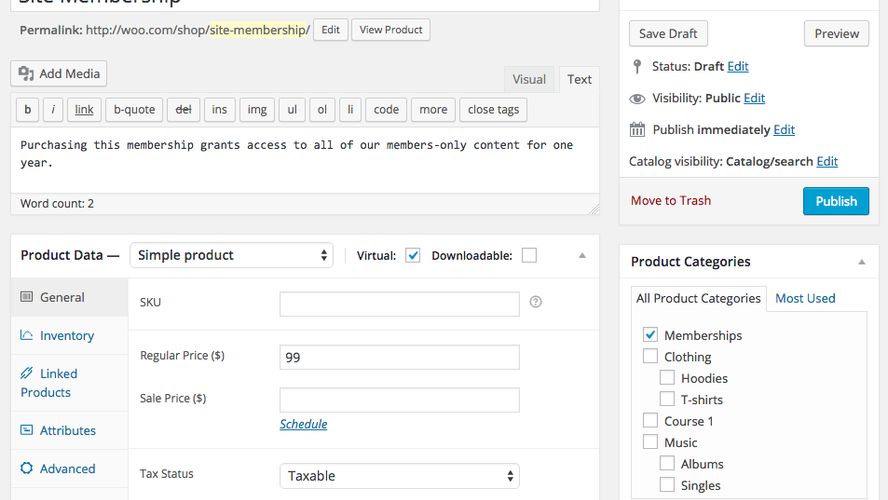Insert a blockquote with b-quote button
The width and height of the screenshot is (888, 500).
click(134, 110)
